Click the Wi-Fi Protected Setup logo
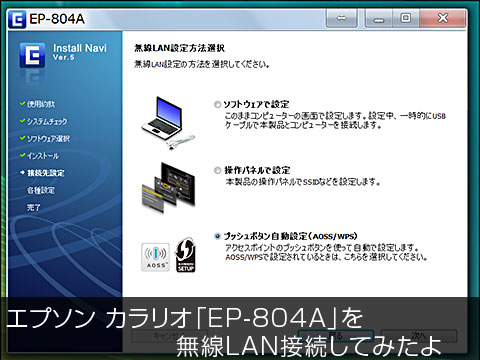The width and height of the screenshot is (480, 360). (x=185, y=255)
